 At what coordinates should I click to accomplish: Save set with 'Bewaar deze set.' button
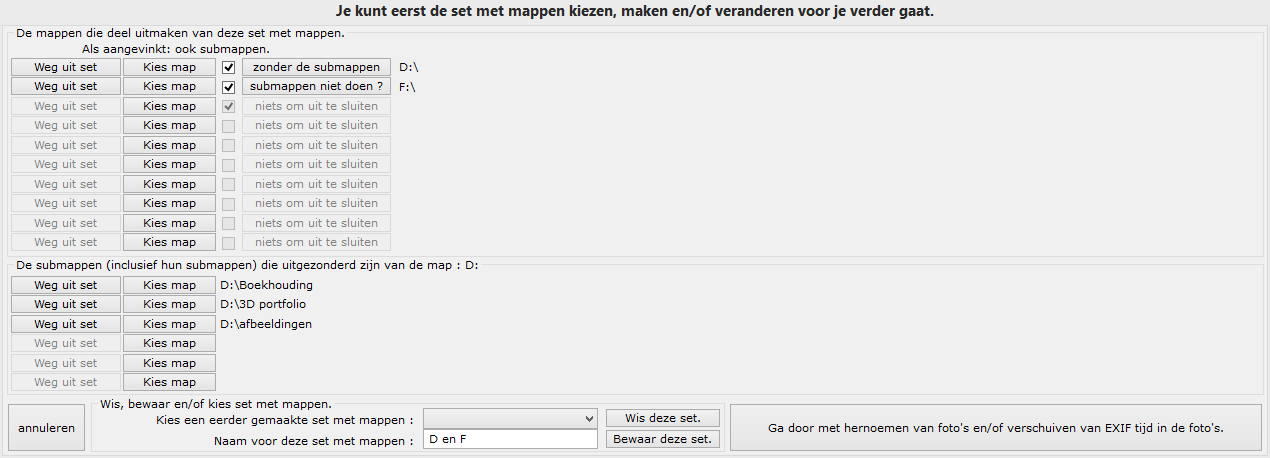(x=663, y=439)
